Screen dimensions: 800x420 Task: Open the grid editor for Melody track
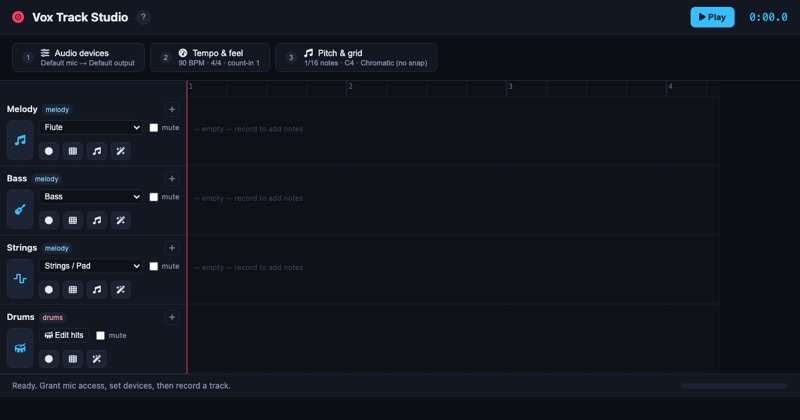tap(73, 151)
